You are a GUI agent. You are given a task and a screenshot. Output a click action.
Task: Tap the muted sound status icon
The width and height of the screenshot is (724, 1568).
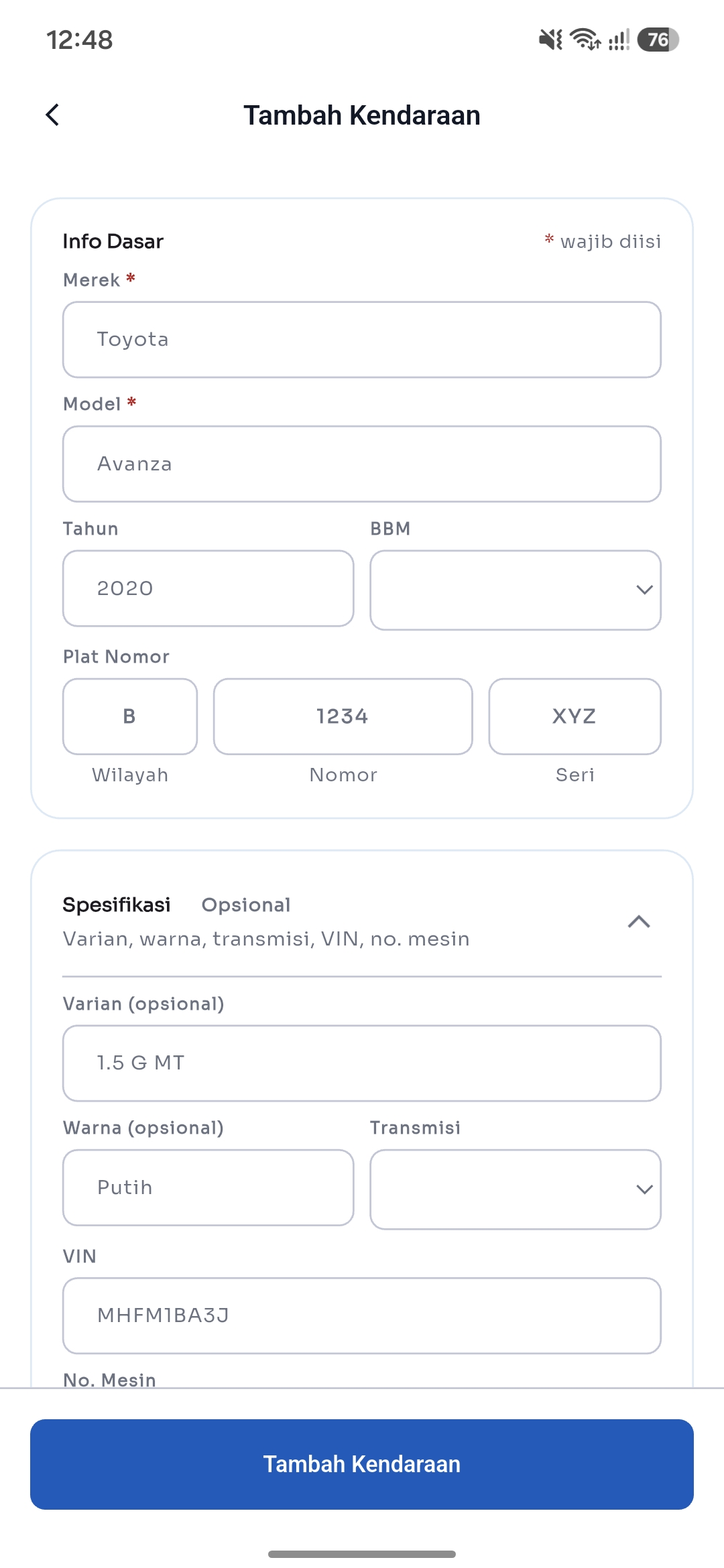(550, 40)
